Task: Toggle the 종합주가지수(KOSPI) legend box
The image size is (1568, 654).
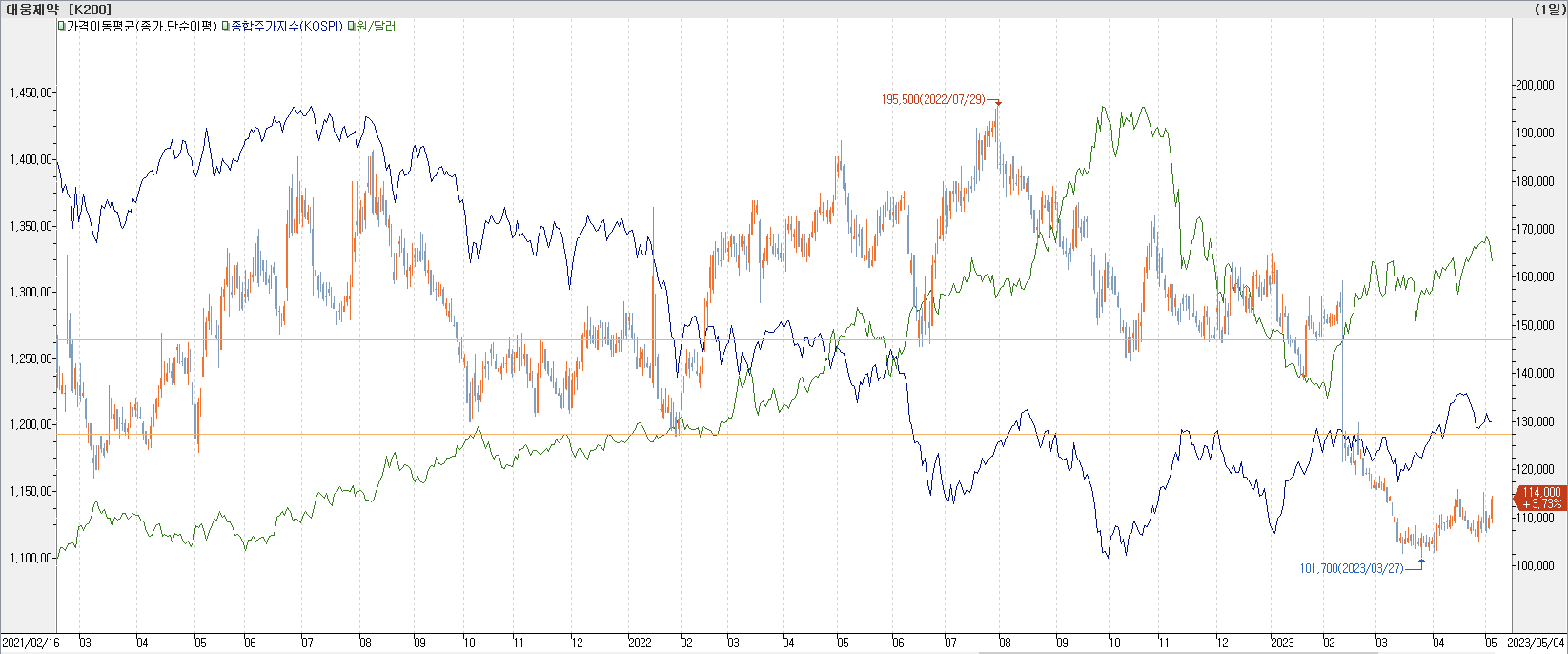Action: (x=226, y=26)
